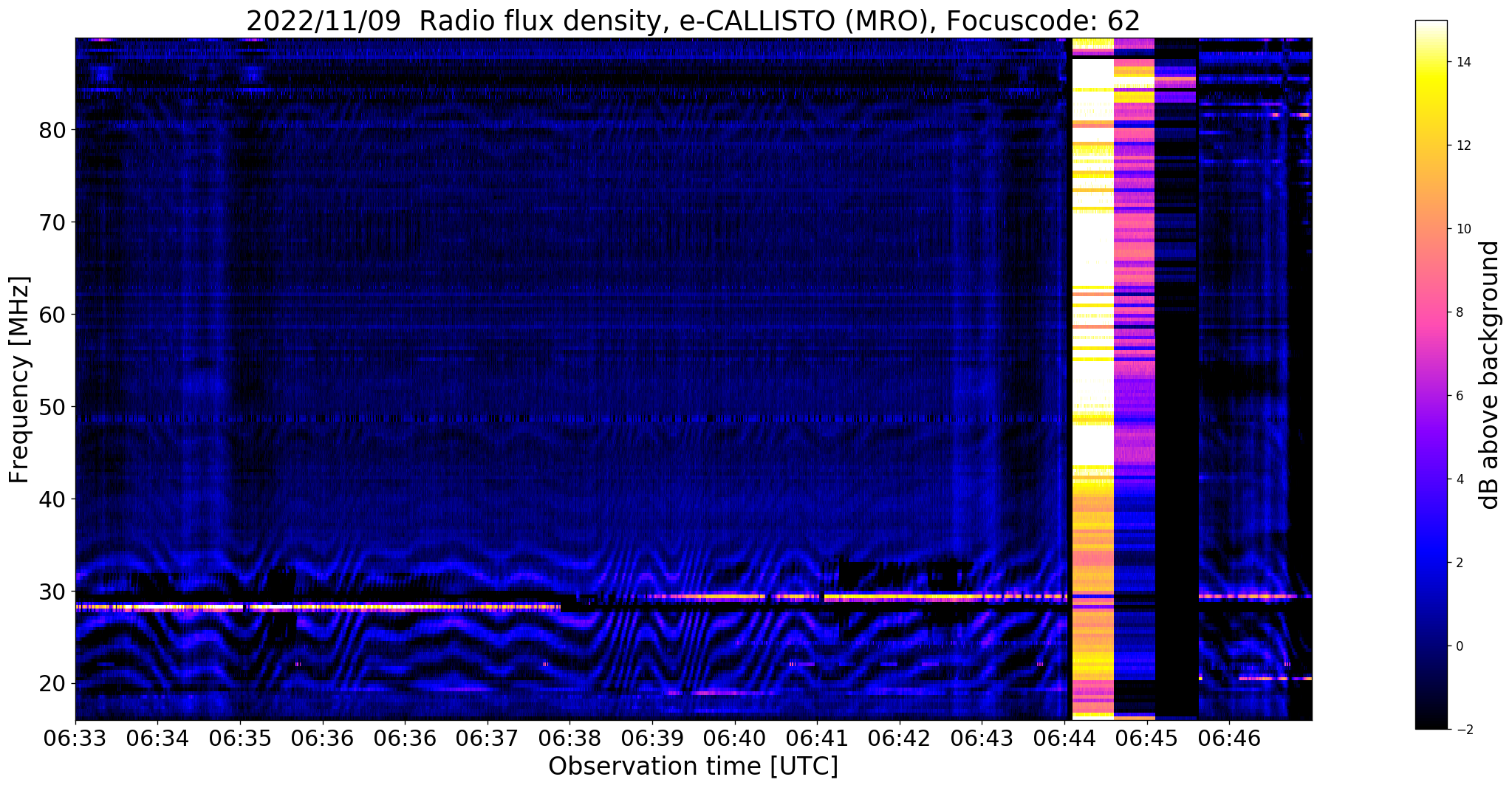Select the 06:44 time tick label
Viewport: 1512px width, 788px height.
click(1064, 739)
